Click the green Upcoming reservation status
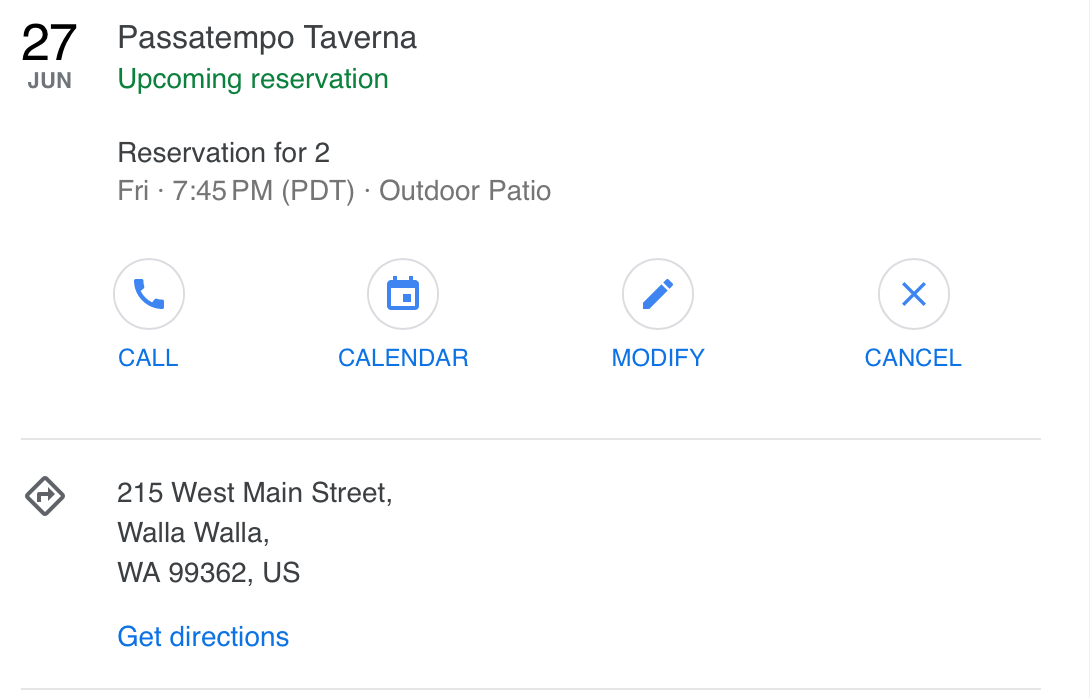The width and height of the screenshot is (1090, 698). tap(253, 79)
